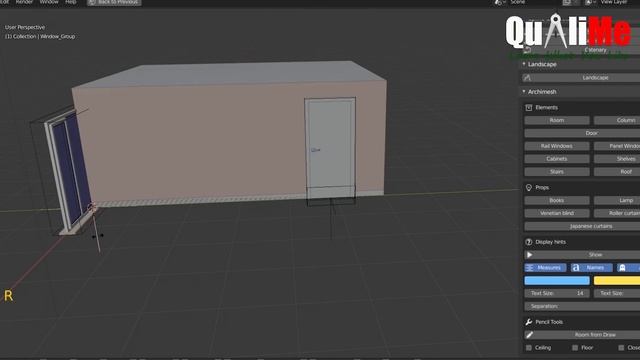Open the yellow names color swatch
This screenshot has height=360, width=640.
click(617, 280)
